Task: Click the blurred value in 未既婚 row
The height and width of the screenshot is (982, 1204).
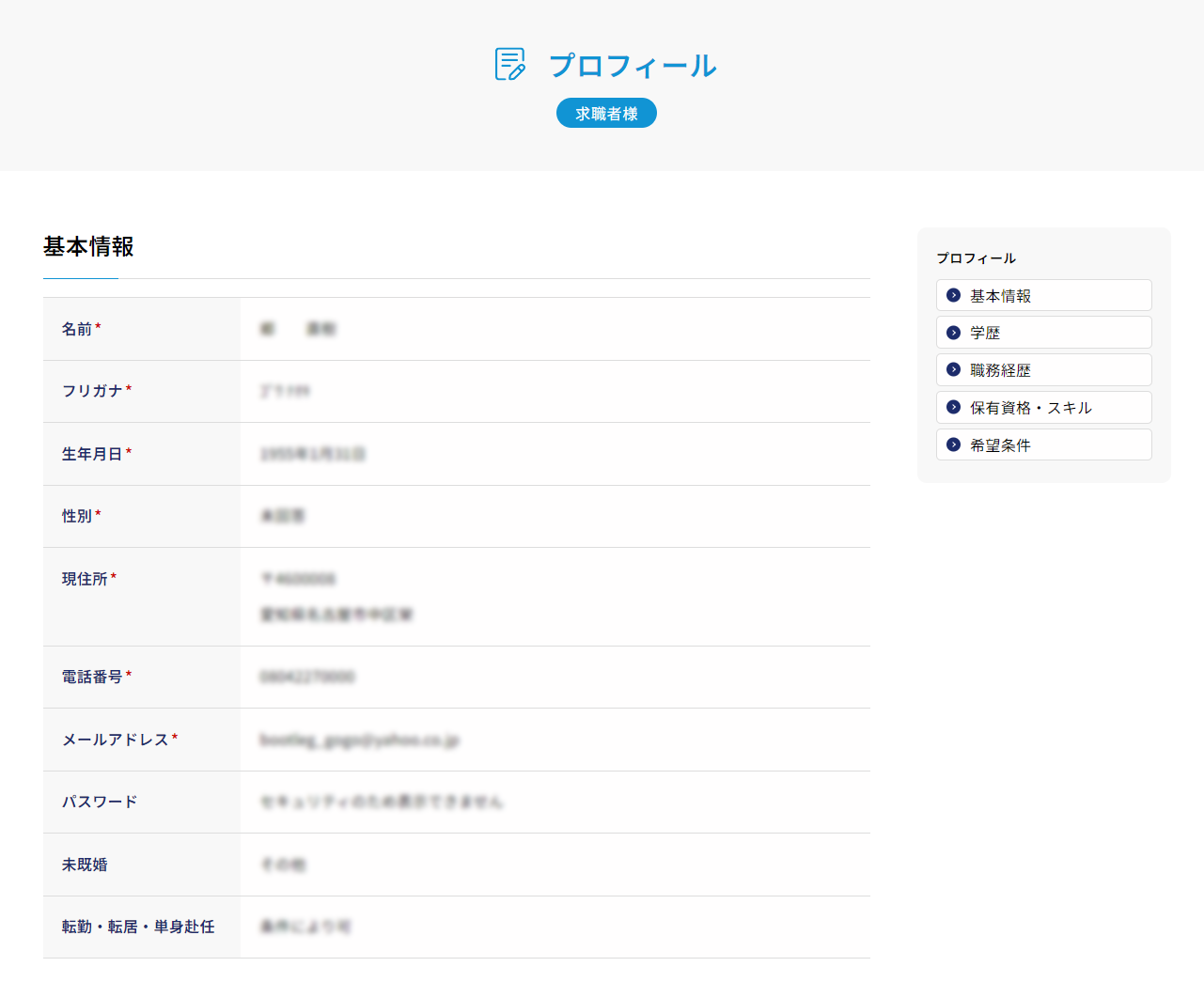Action: 283,865
